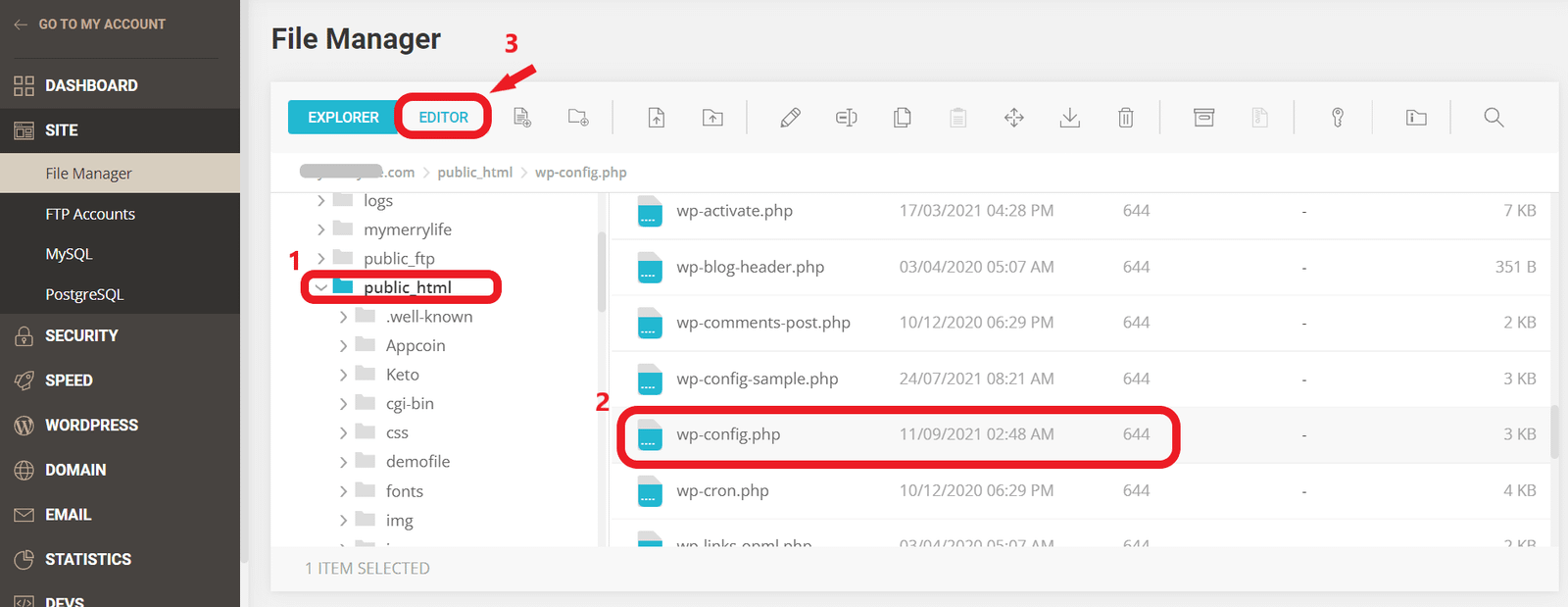Click the Dashboard grid icon in sidebar
The image size is (1568, 607).
pyautogui.click(x=24, y=86)
